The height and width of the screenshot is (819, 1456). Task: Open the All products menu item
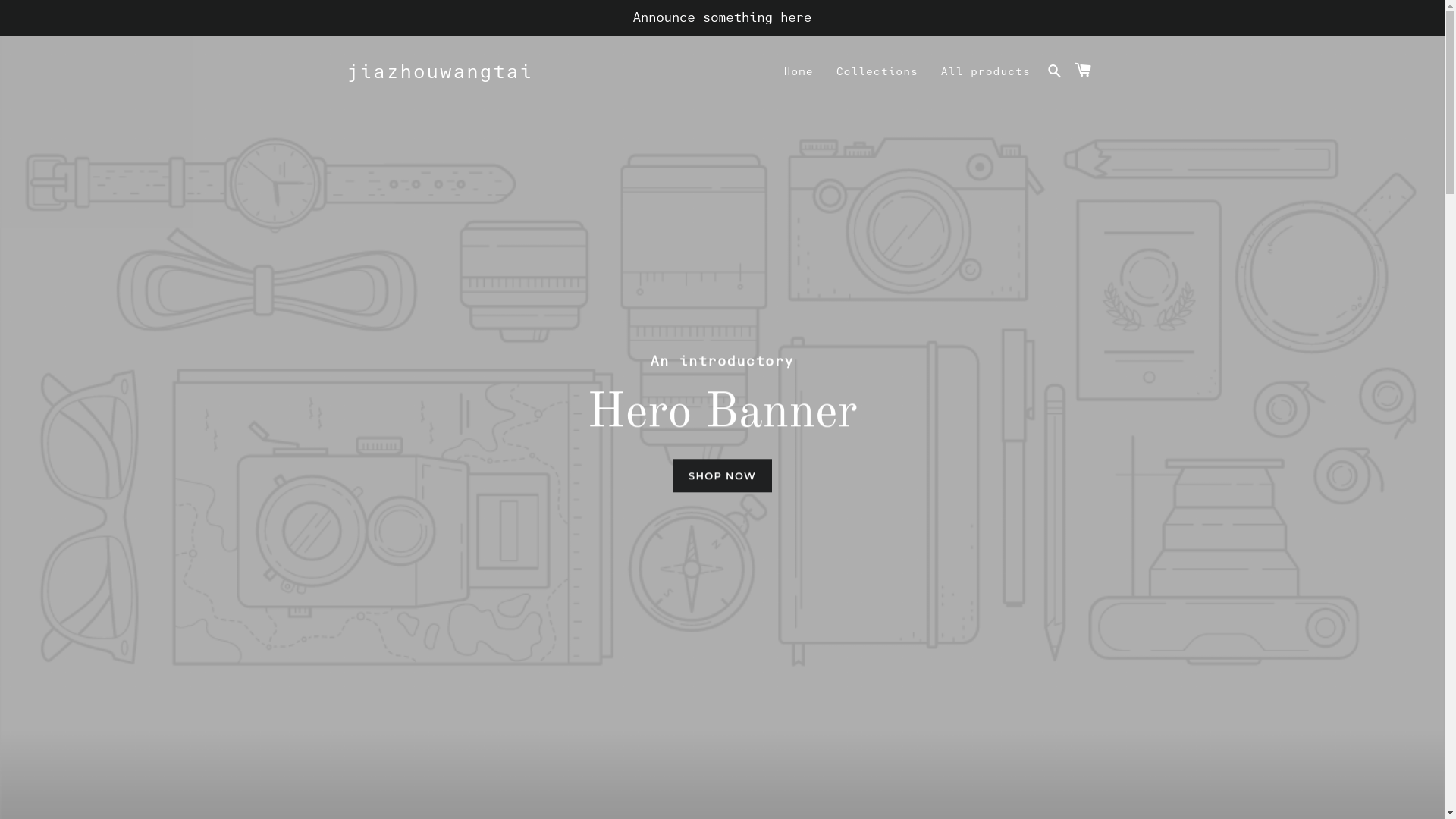[985, 71]
